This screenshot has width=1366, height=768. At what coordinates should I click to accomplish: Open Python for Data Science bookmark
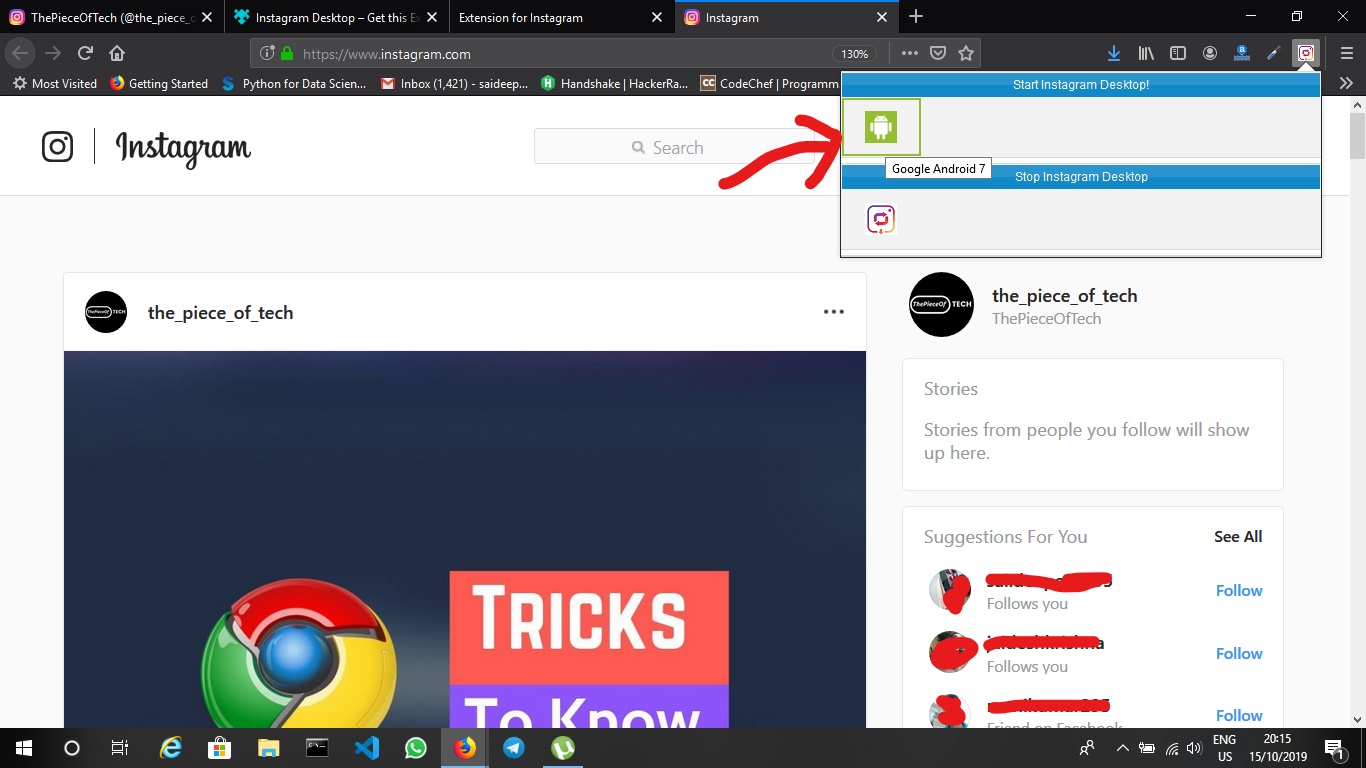click(x=295, y=84)
